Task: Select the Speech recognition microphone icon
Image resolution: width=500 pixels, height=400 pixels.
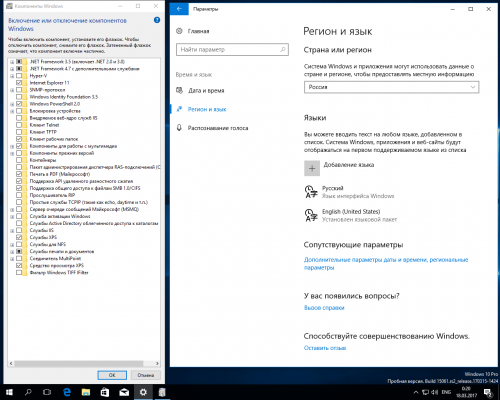Action: (x=179, y=128)
